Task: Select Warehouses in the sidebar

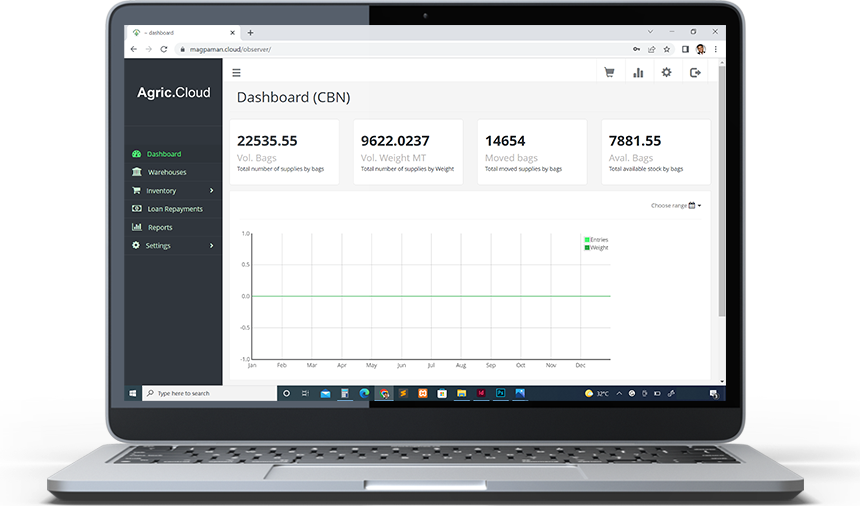Action: (x=167, y=173)
